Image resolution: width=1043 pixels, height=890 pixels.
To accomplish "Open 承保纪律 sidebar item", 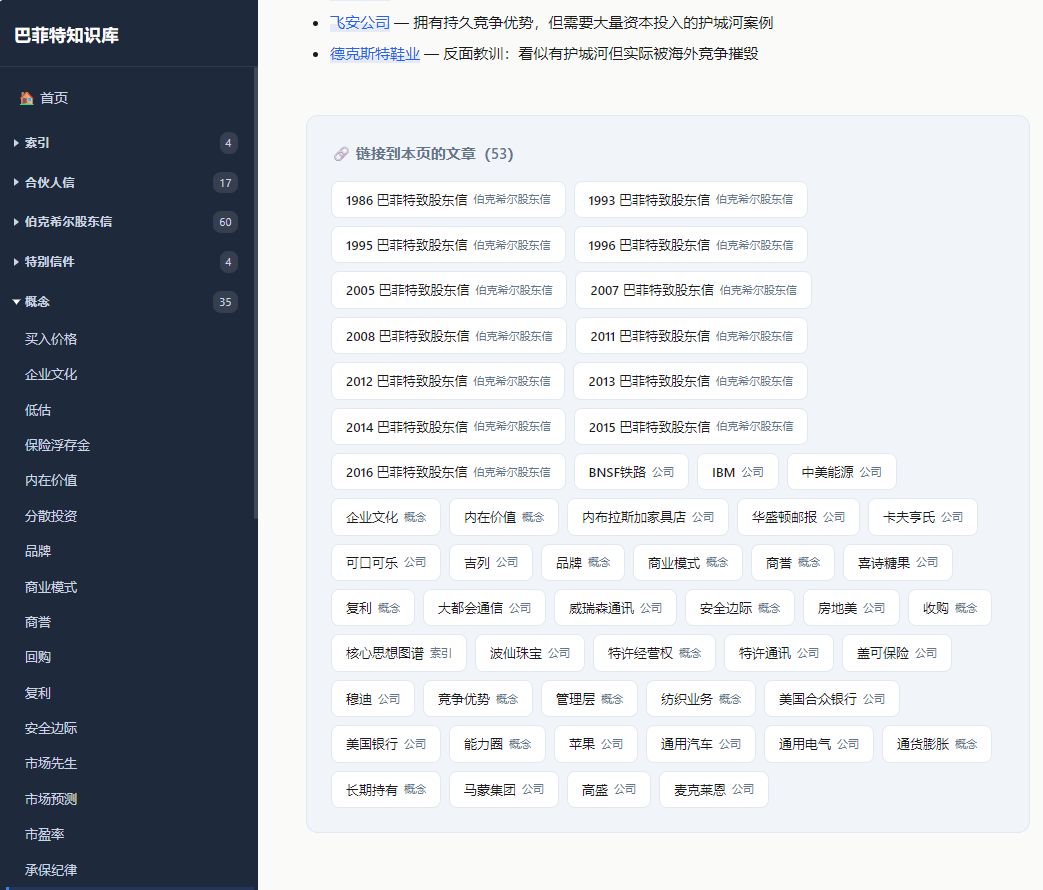I will click(51, 870).
